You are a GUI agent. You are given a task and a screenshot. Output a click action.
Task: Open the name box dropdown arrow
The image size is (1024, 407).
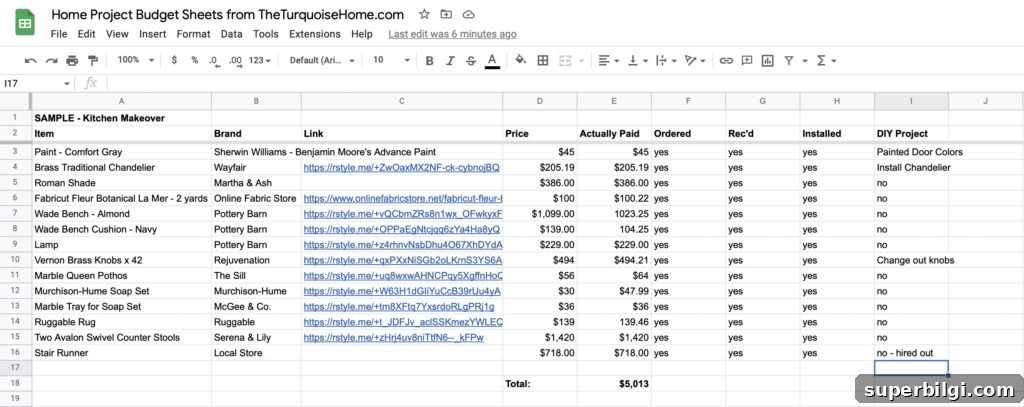tap(67, 84)
